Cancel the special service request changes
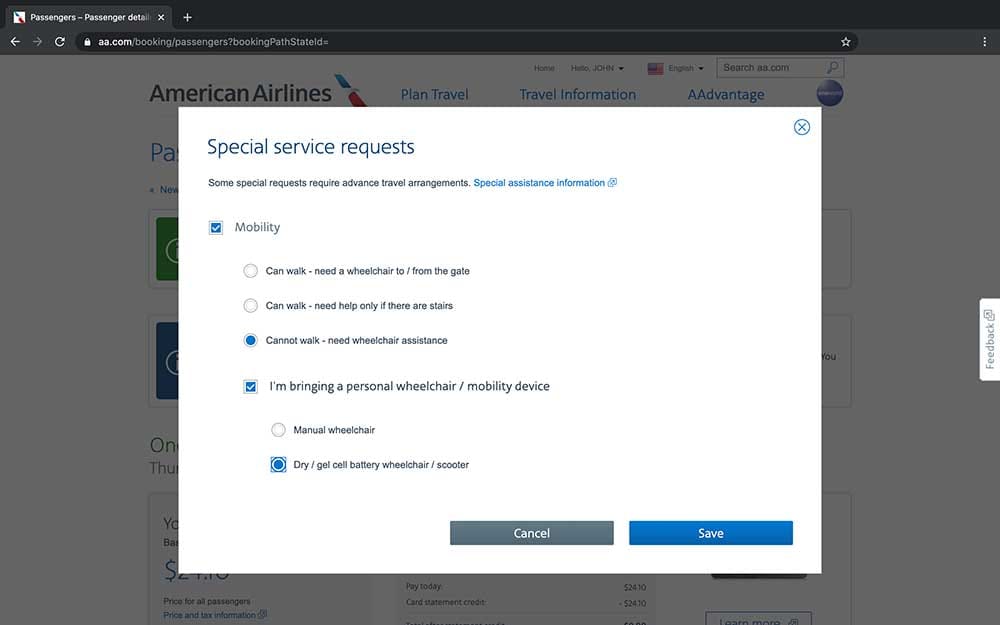 click(x=531, y=533)
